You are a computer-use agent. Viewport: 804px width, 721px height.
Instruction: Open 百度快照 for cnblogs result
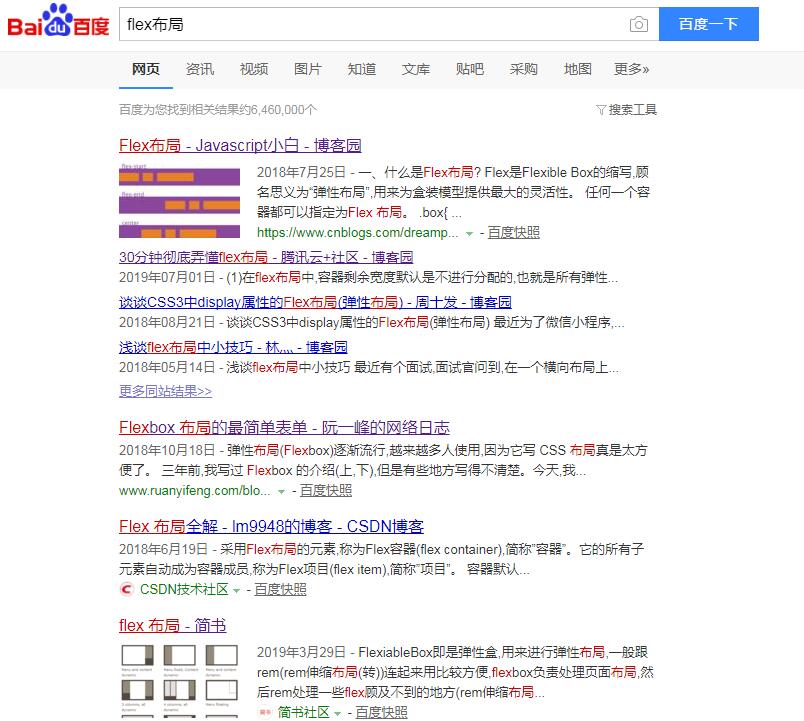pyautogui.click(x=513, y=233)
